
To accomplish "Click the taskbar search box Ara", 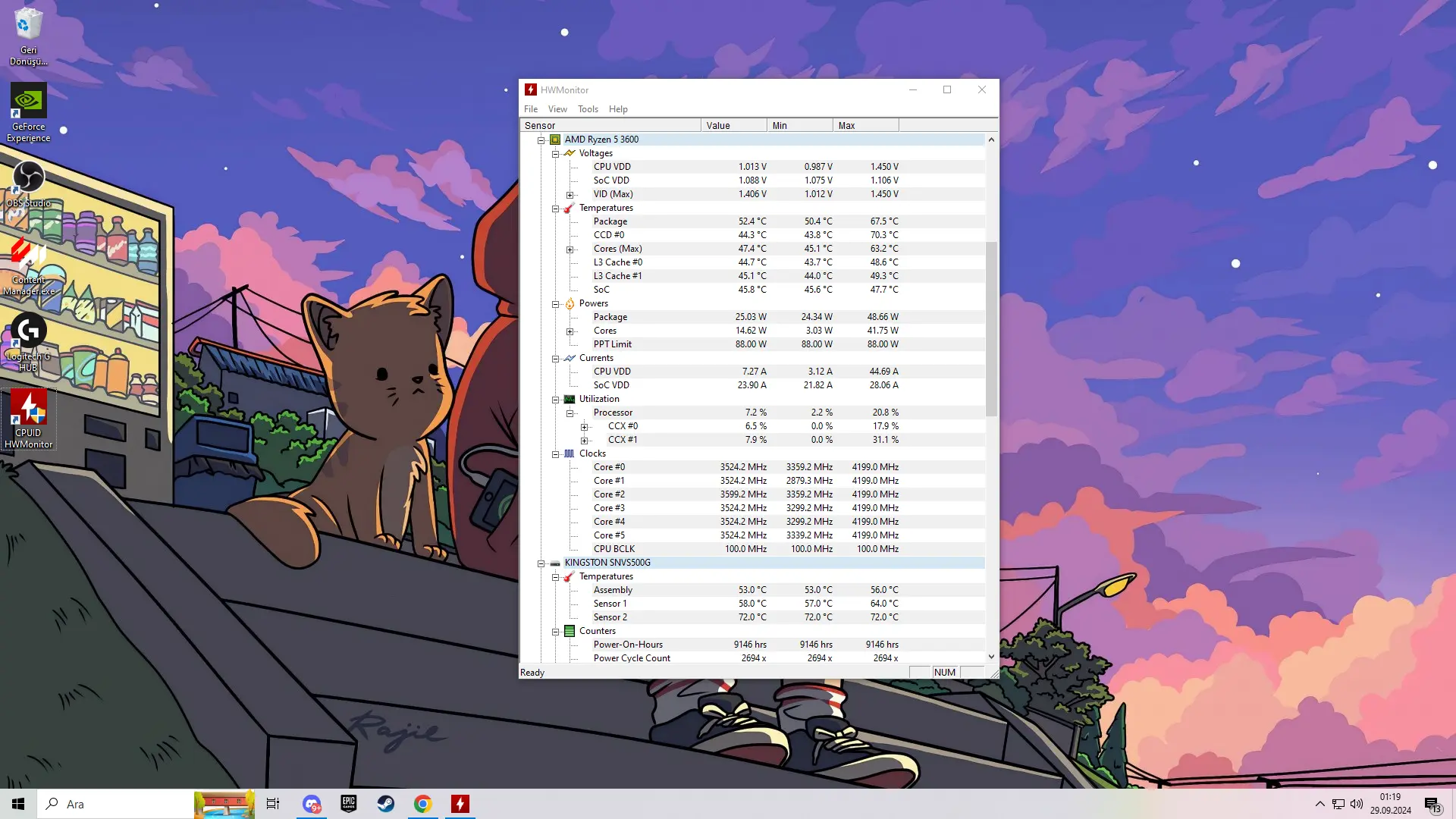I will coord(115,804).
